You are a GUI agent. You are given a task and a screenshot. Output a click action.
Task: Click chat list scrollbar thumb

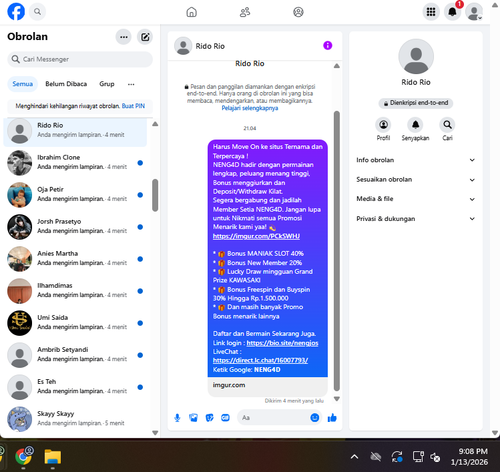pos(155,195)
